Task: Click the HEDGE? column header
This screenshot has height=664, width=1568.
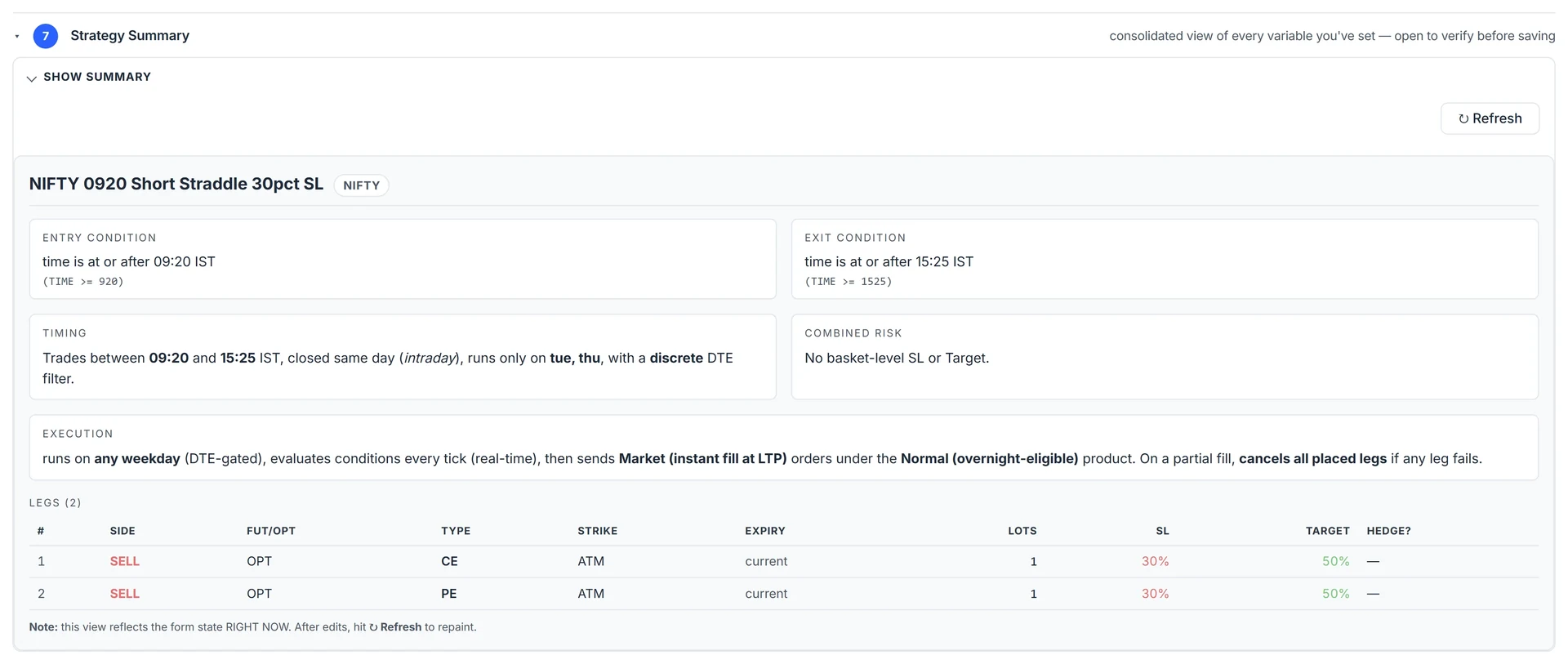Action: click(x=1388, y=531)
